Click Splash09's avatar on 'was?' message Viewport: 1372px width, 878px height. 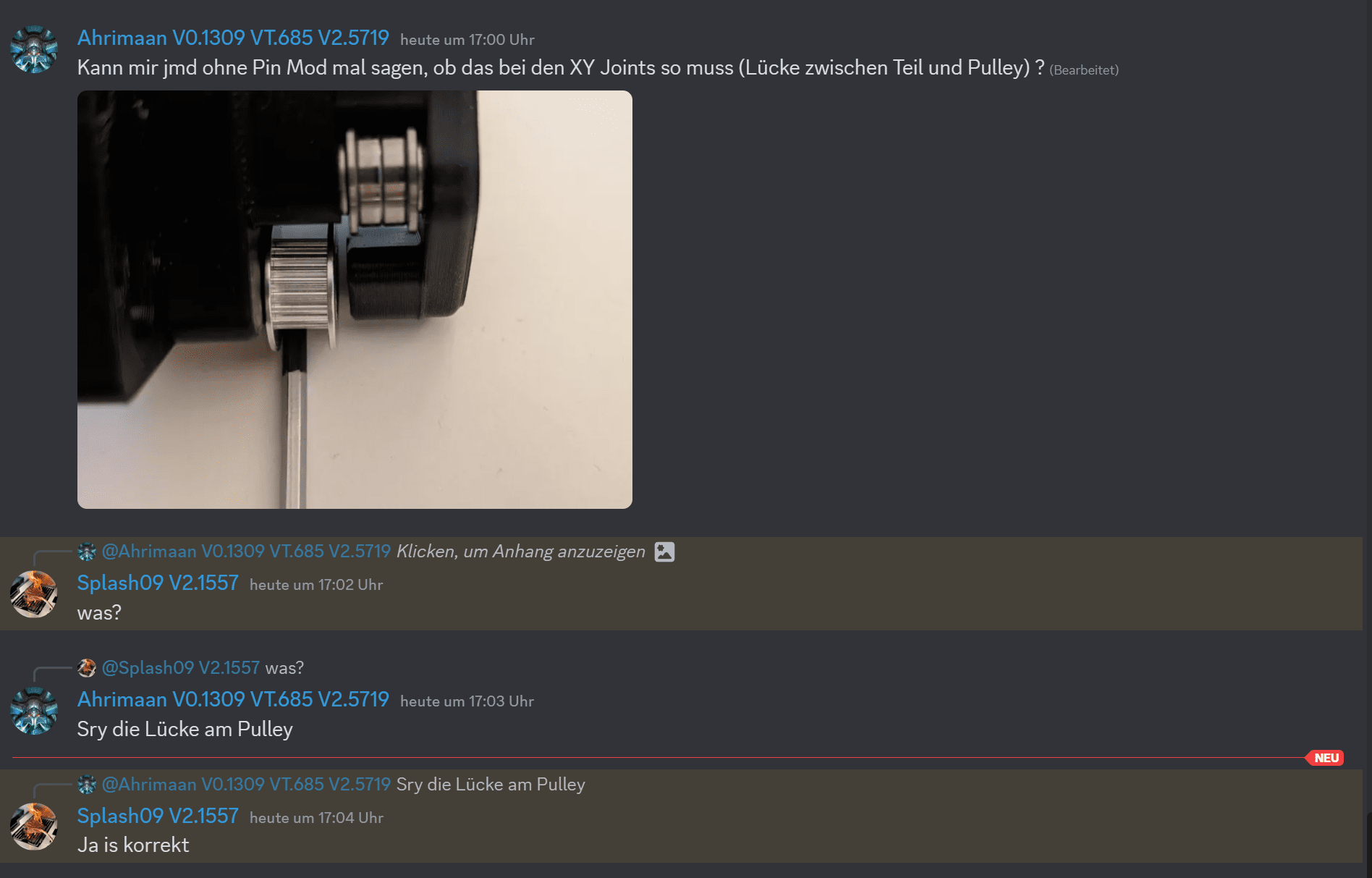pyautogui.click(x=34, y=594)
